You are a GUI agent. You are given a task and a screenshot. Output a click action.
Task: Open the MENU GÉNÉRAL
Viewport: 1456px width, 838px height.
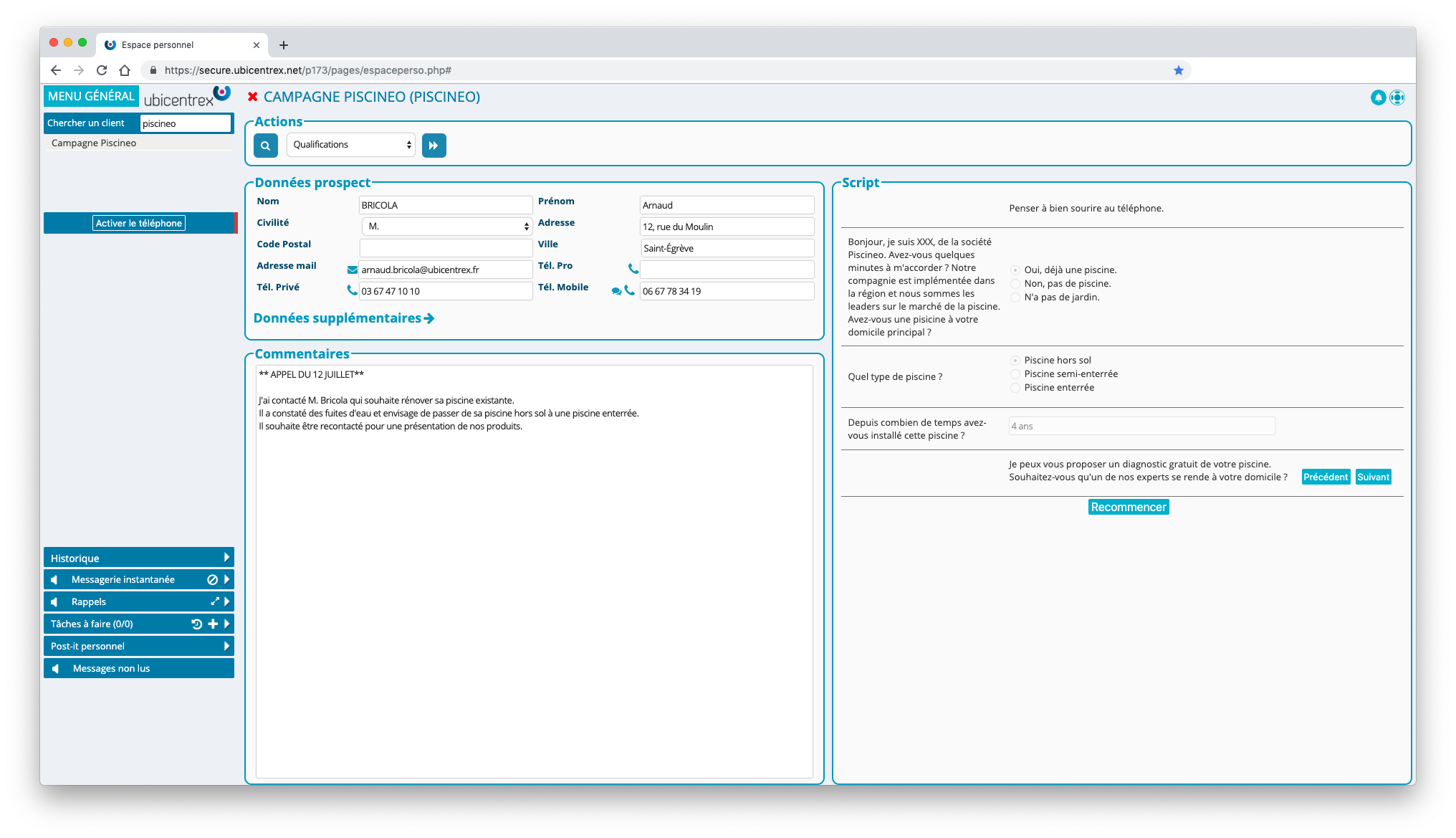(x=91, y=96)
